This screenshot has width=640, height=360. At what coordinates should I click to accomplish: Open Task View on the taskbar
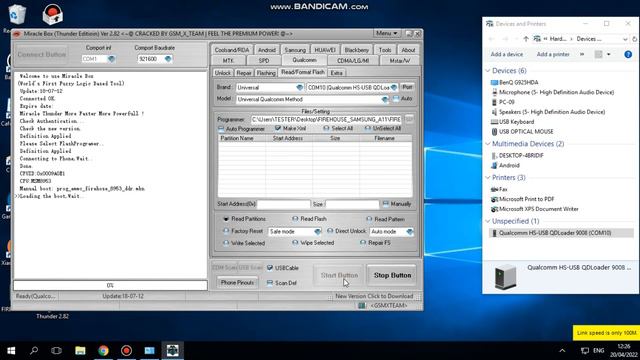click(57, 351)
